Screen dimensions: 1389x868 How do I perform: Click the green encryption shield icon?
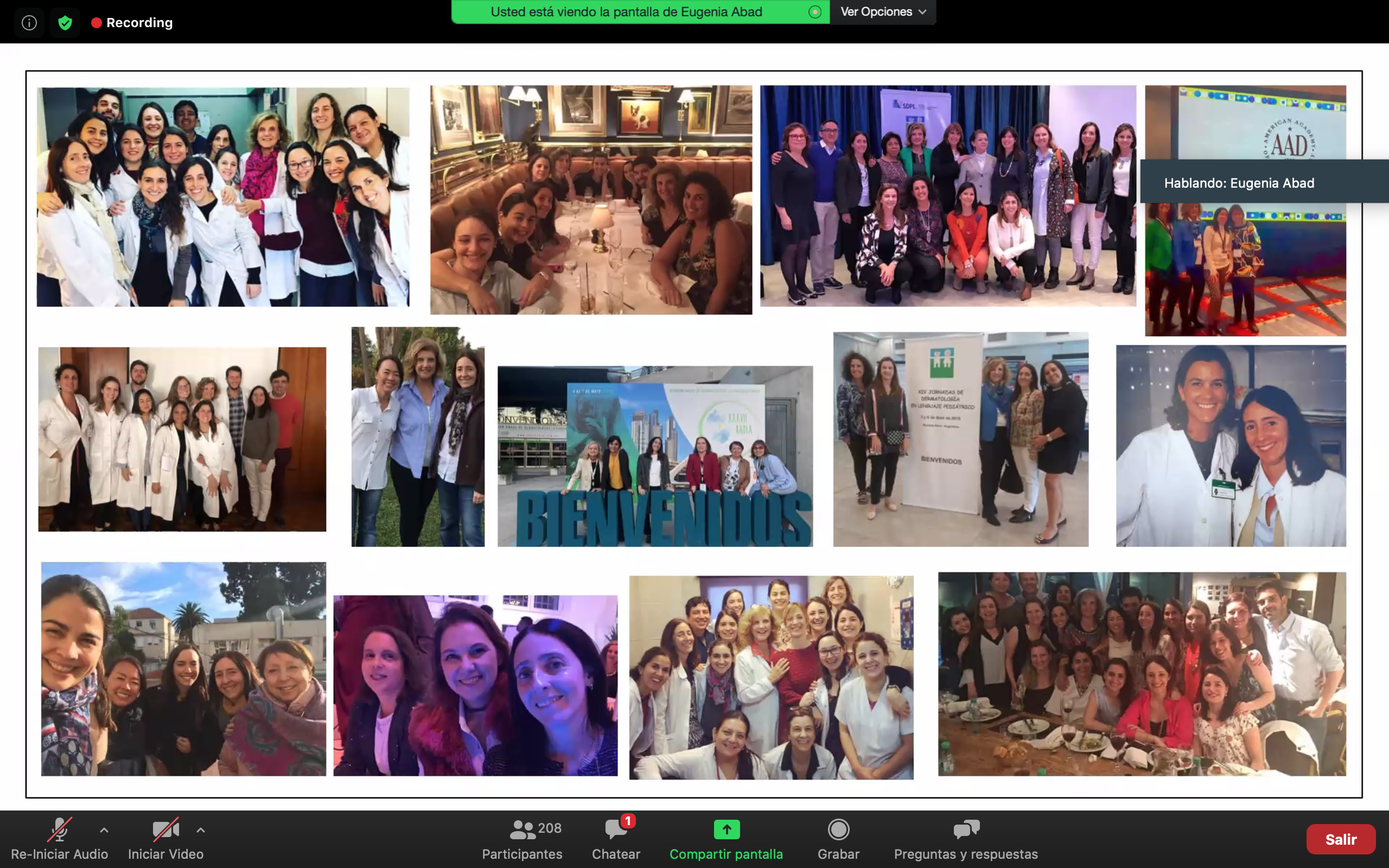65,23
